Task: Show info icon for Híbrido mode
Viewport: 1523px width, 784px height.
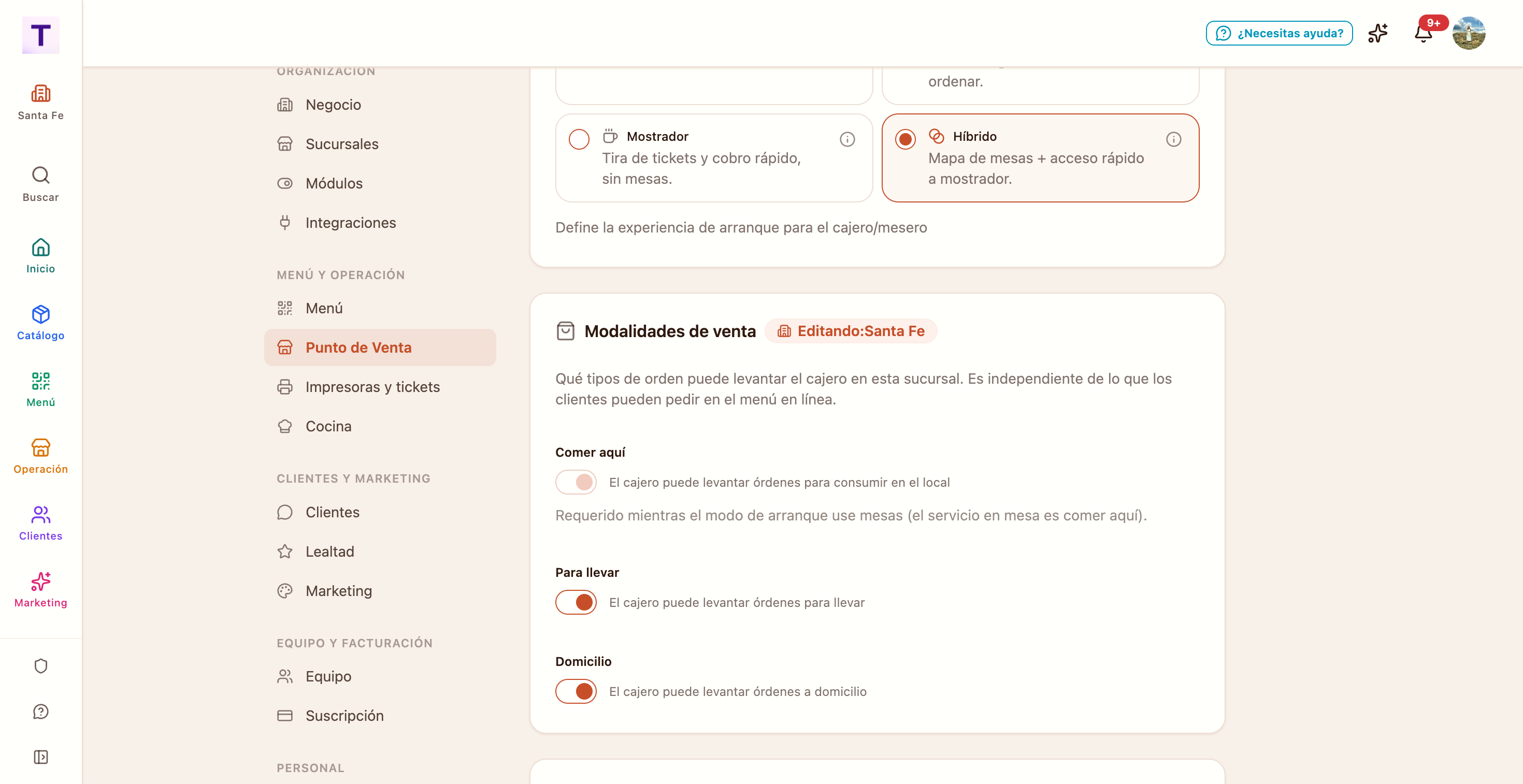Action: tap(1173, 139)
